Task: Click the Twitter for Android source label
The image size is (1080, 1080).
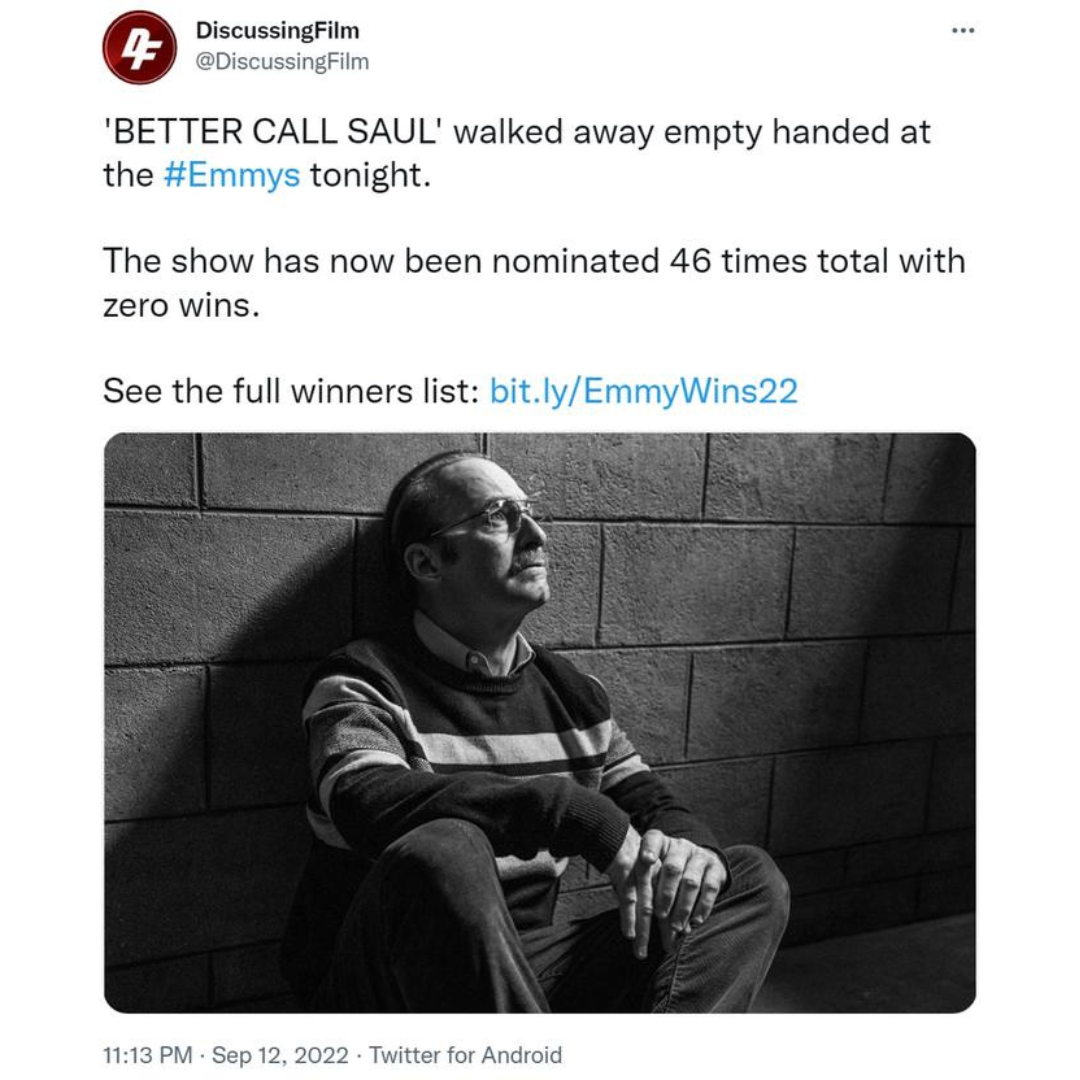Action: 466,1055
